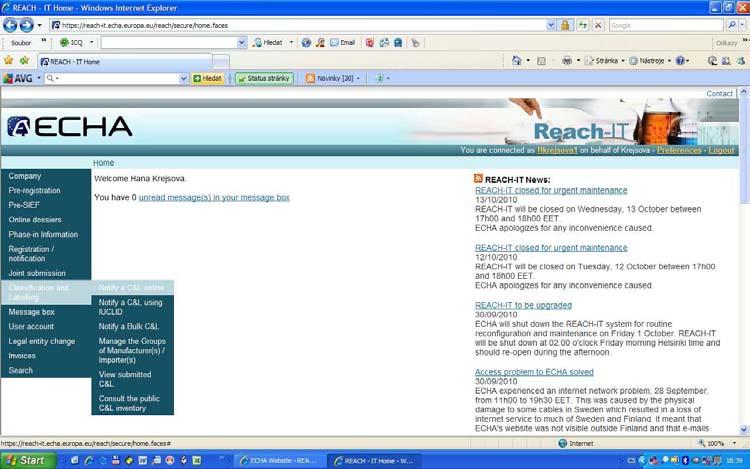Click the blue Help question mark icon

tap(680, 61)
